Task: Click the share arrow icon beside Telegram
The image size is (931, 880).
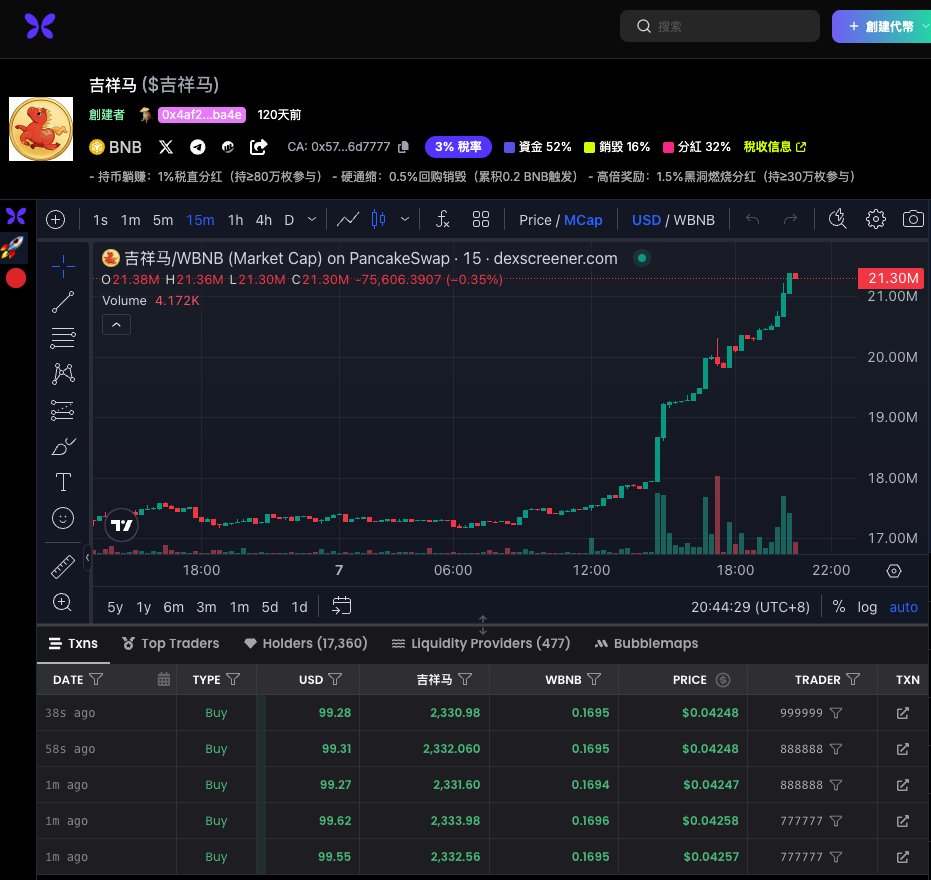Action: point(258,147)
